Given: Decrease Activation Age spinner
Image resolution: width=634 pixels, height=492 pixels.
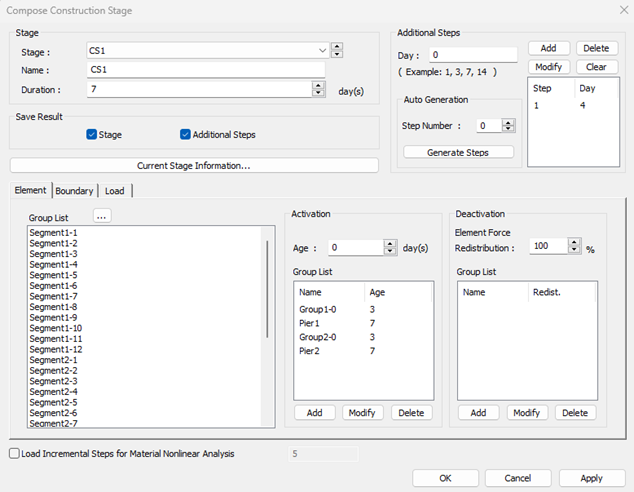Looking at the screenshot, I should (x=390, y=251).
